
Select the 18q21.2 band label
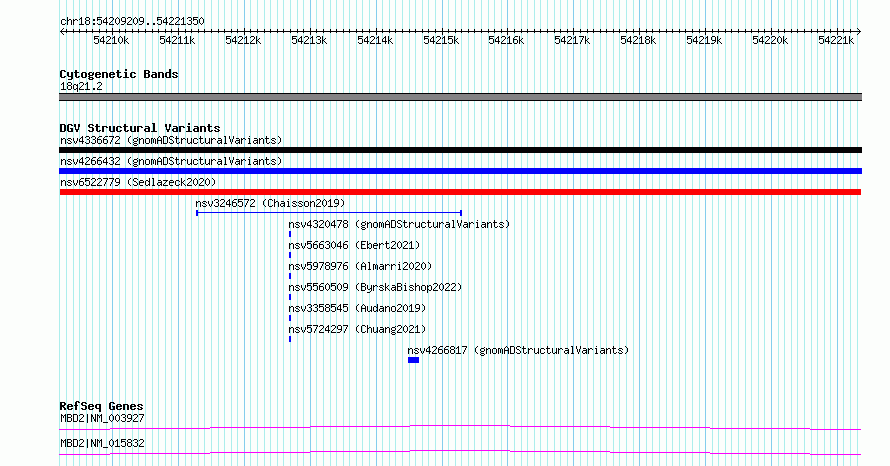tap(81, 86)
